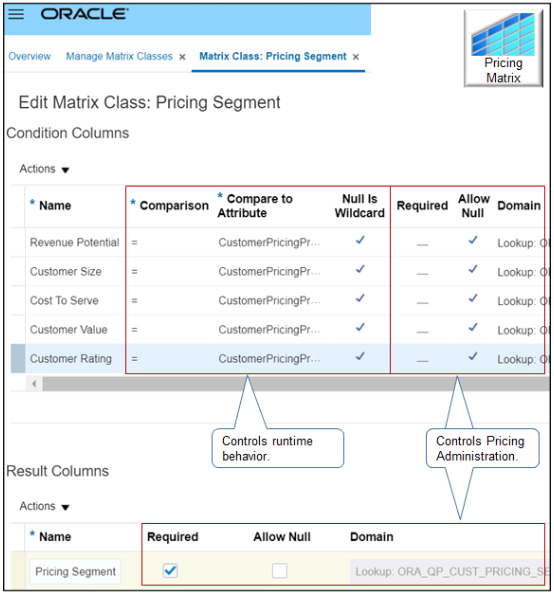Click Compare to Attribute cell for Customer Value

269,330
